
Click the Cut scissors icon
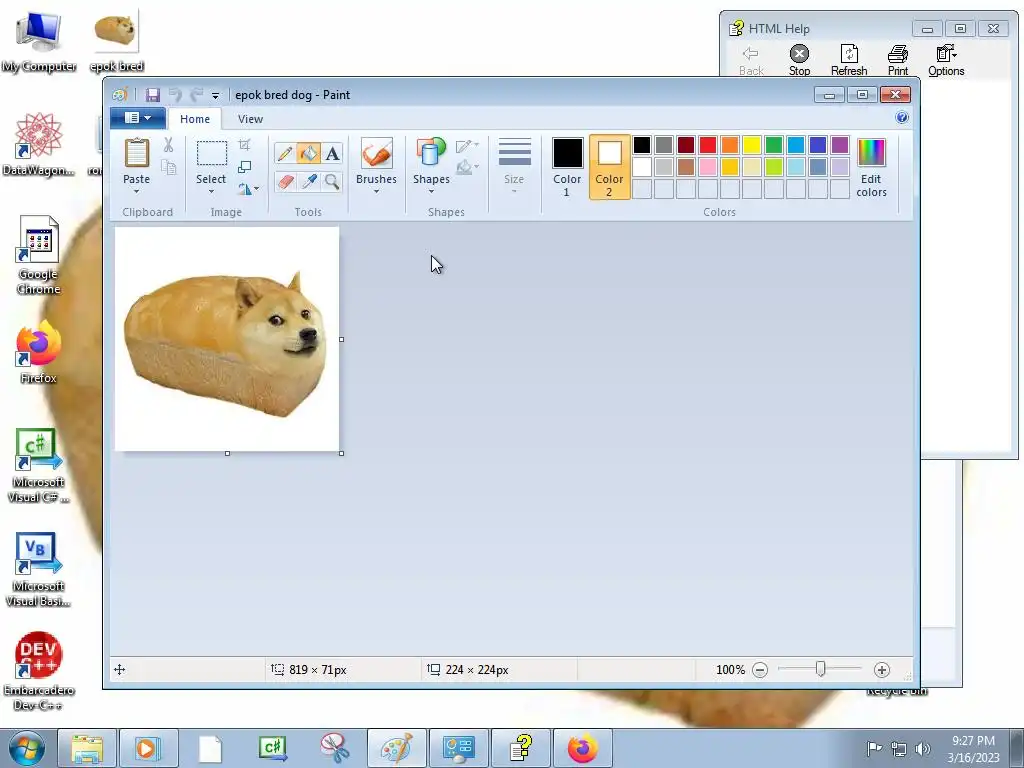[168, 145]
